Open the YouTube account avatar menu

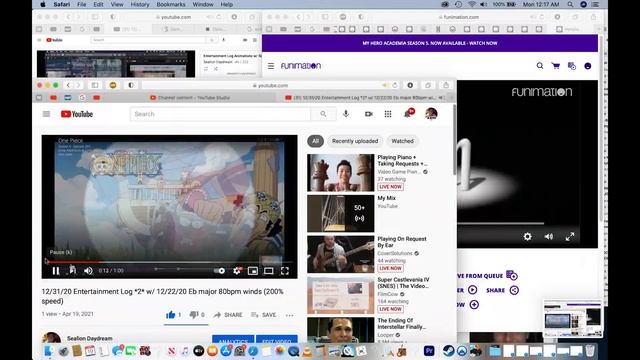point(431,114)
